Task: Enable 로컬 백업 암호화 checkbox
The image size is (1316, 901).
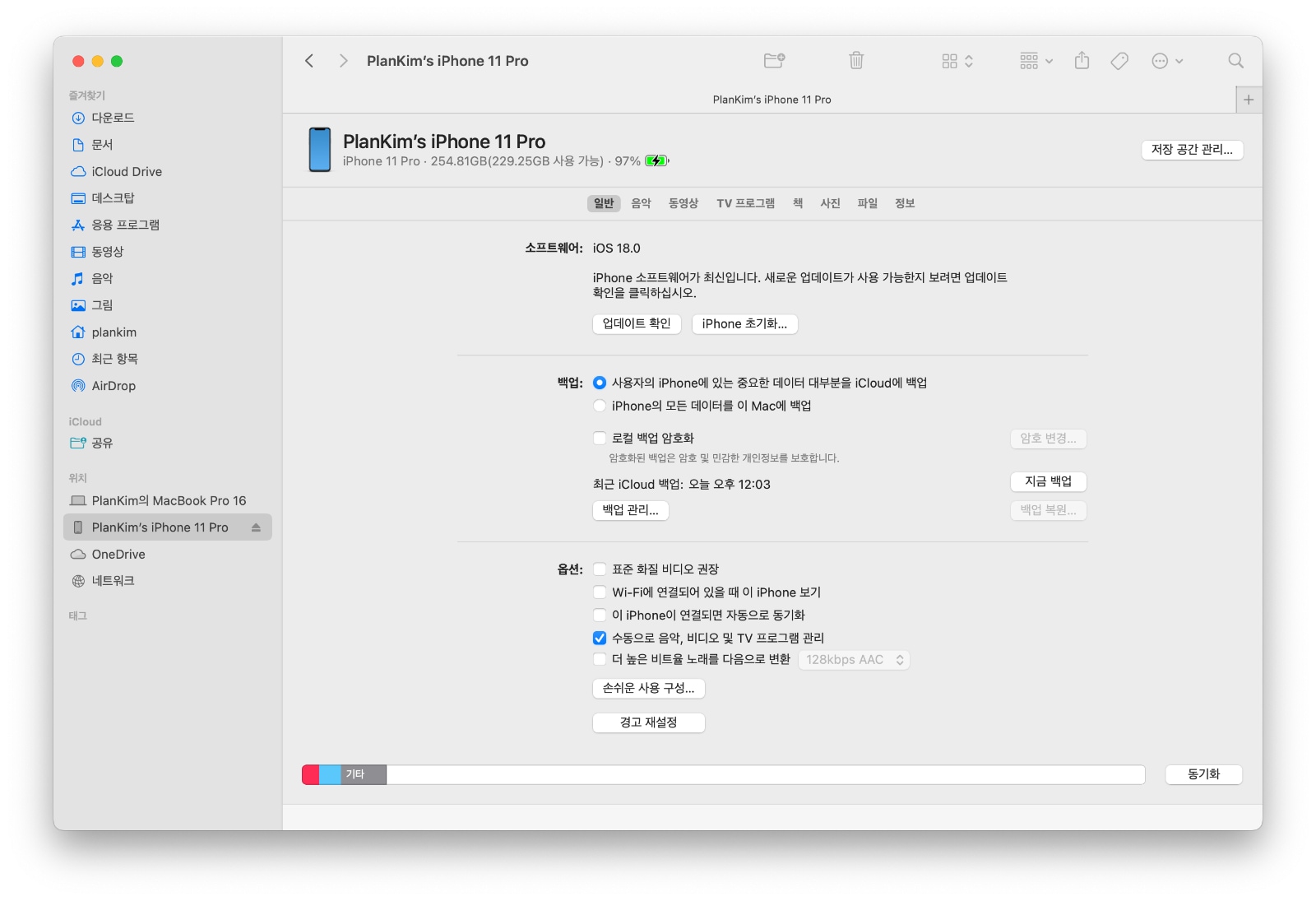Action: pyautogui.click(x=600, y=438)
